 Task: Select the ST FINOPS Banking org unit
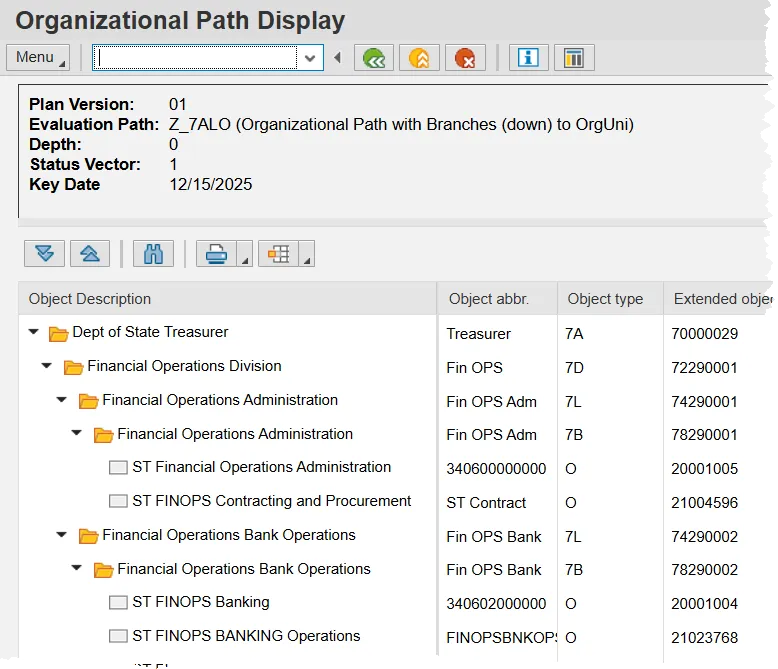200,602
